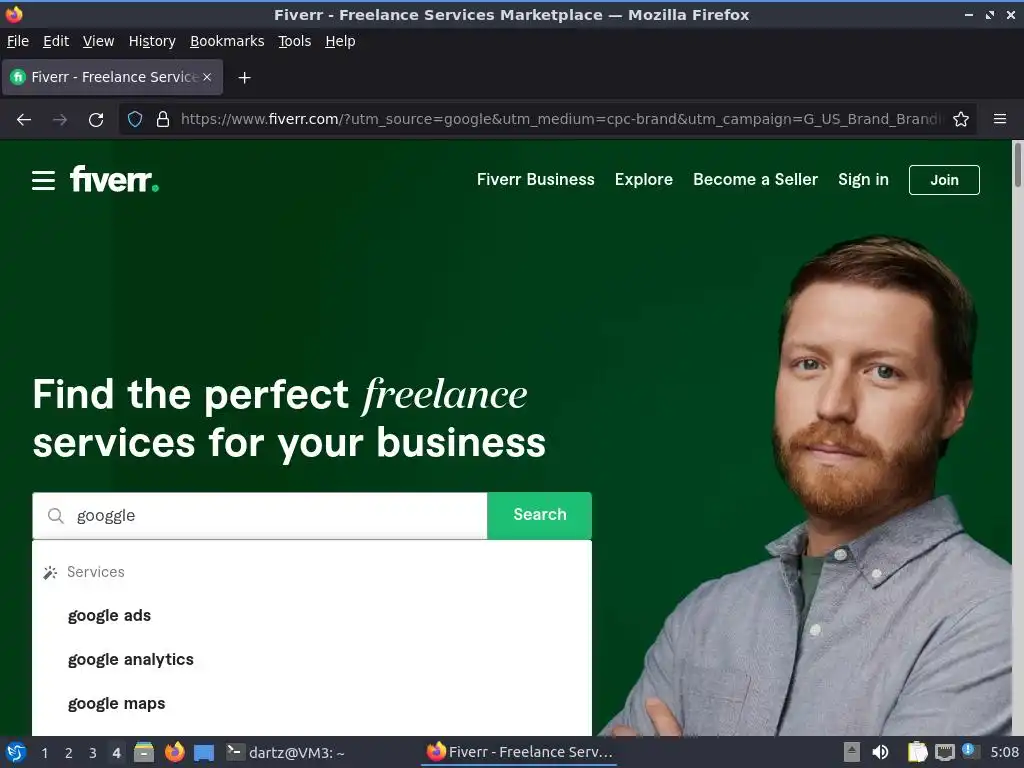Click the Explore link
Image resolution: width=1024 pixels, height=768 pixels.
coord(643,180)
